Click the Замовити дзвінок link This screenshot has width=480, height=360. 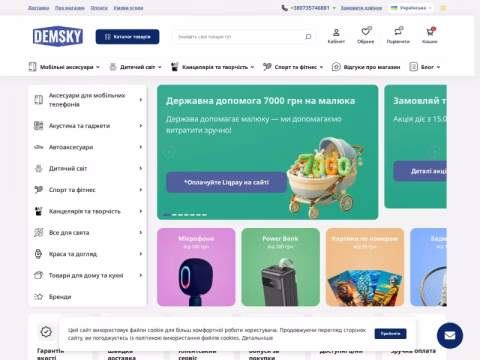coord(361,8)
